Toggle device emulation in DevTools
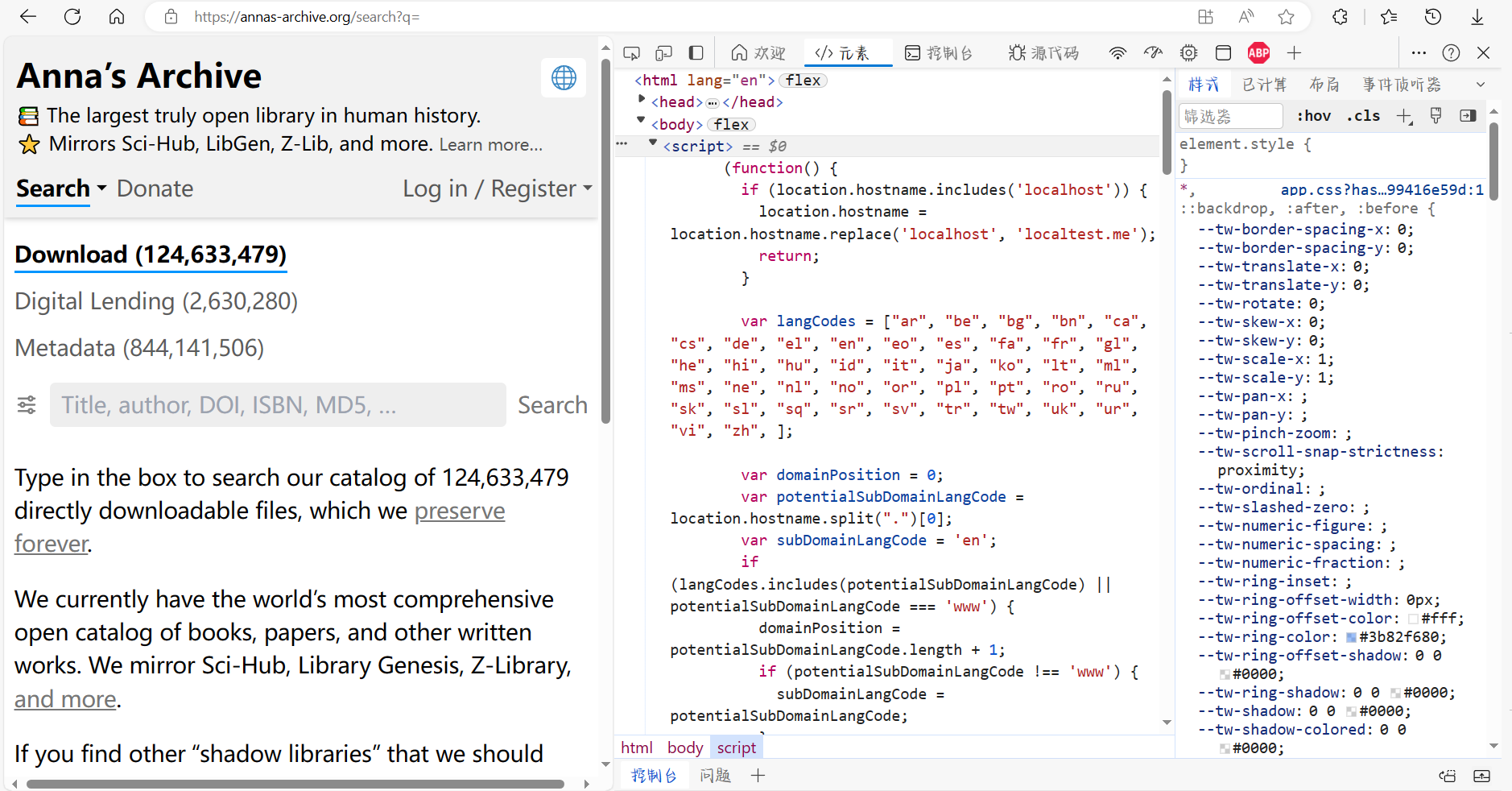The height and width of the screenshot is (791, 1512). [x=664, y=53]
